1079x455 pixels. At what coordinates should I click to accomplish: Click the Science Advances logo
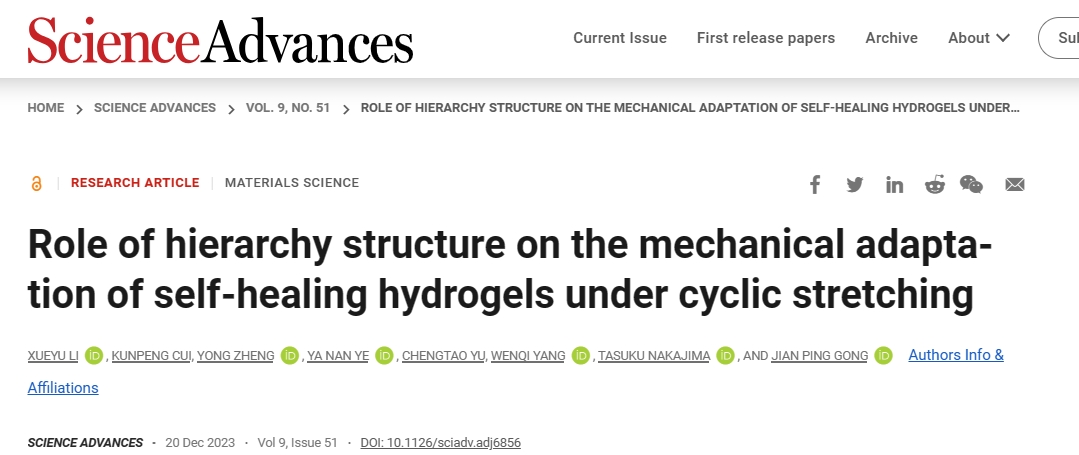click(220, 40)
